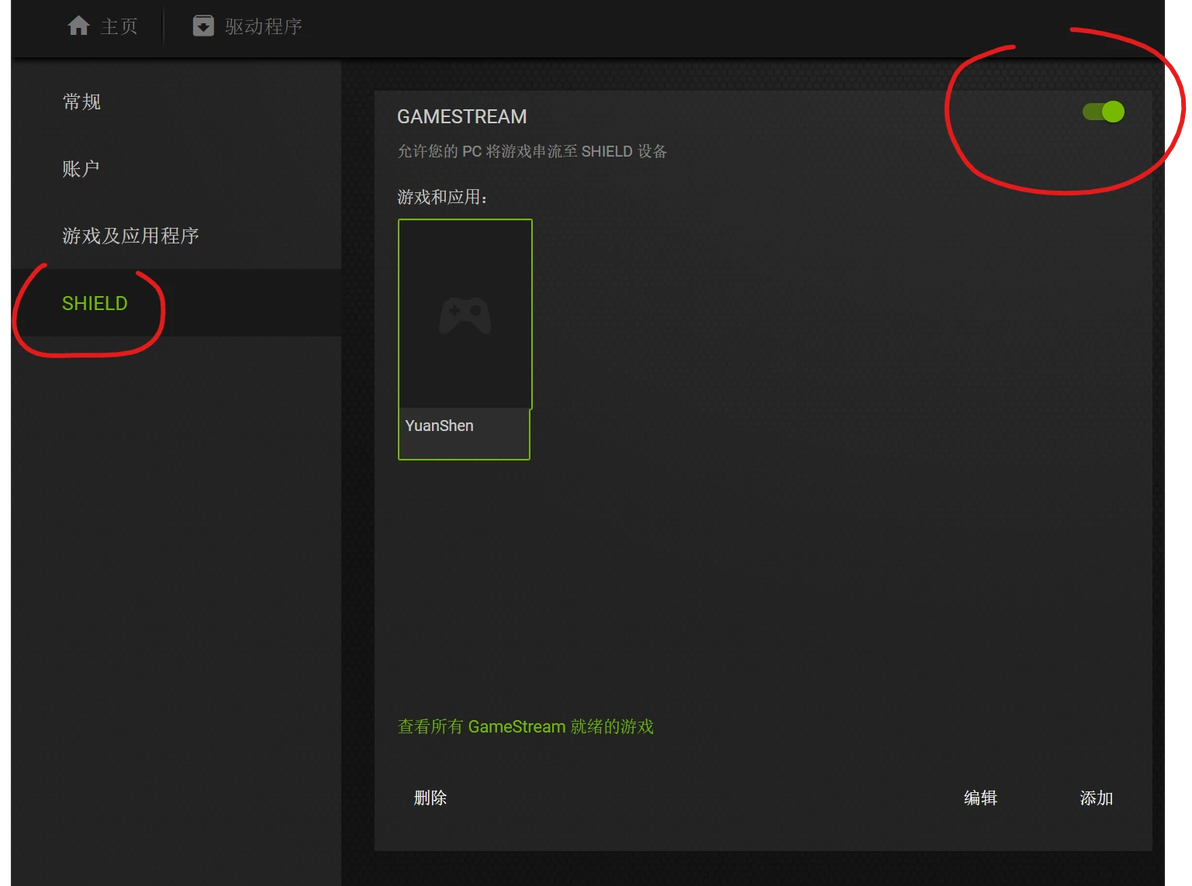1192x886 pixels.
Task: Click the YuanShen label text
Action: pyautogui.click(x=439, y=426)
